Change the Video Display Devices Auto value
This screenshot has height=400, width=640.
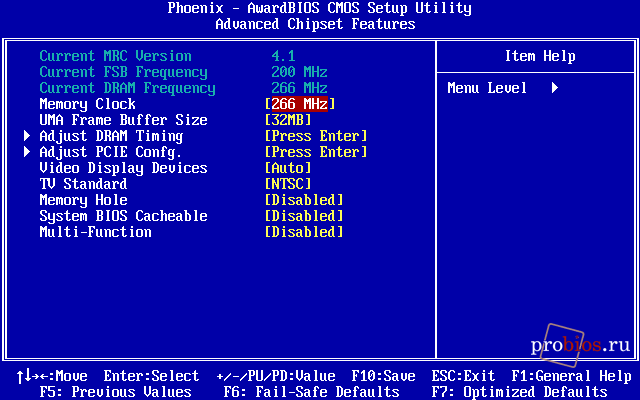288,168
